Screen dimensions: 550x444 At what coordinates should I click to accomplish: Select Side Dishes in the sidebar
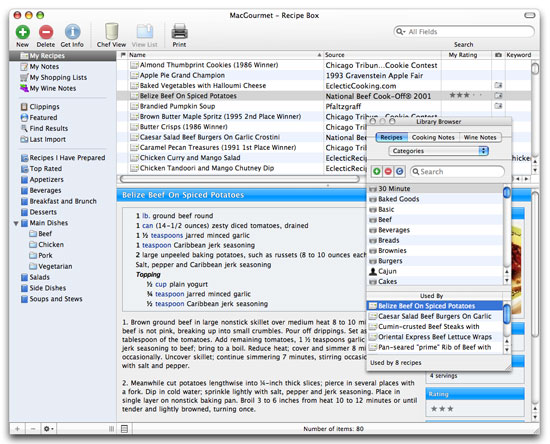[x=47, y=288]
